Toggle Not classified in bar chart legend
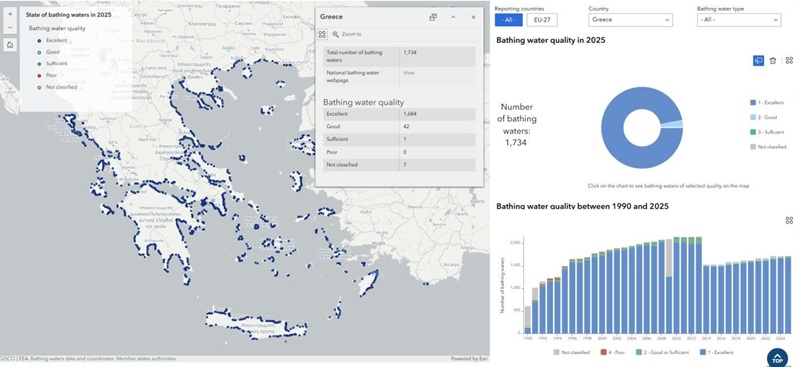The width and height of the screenshot is (799, 367). click(x=572, y=352)
